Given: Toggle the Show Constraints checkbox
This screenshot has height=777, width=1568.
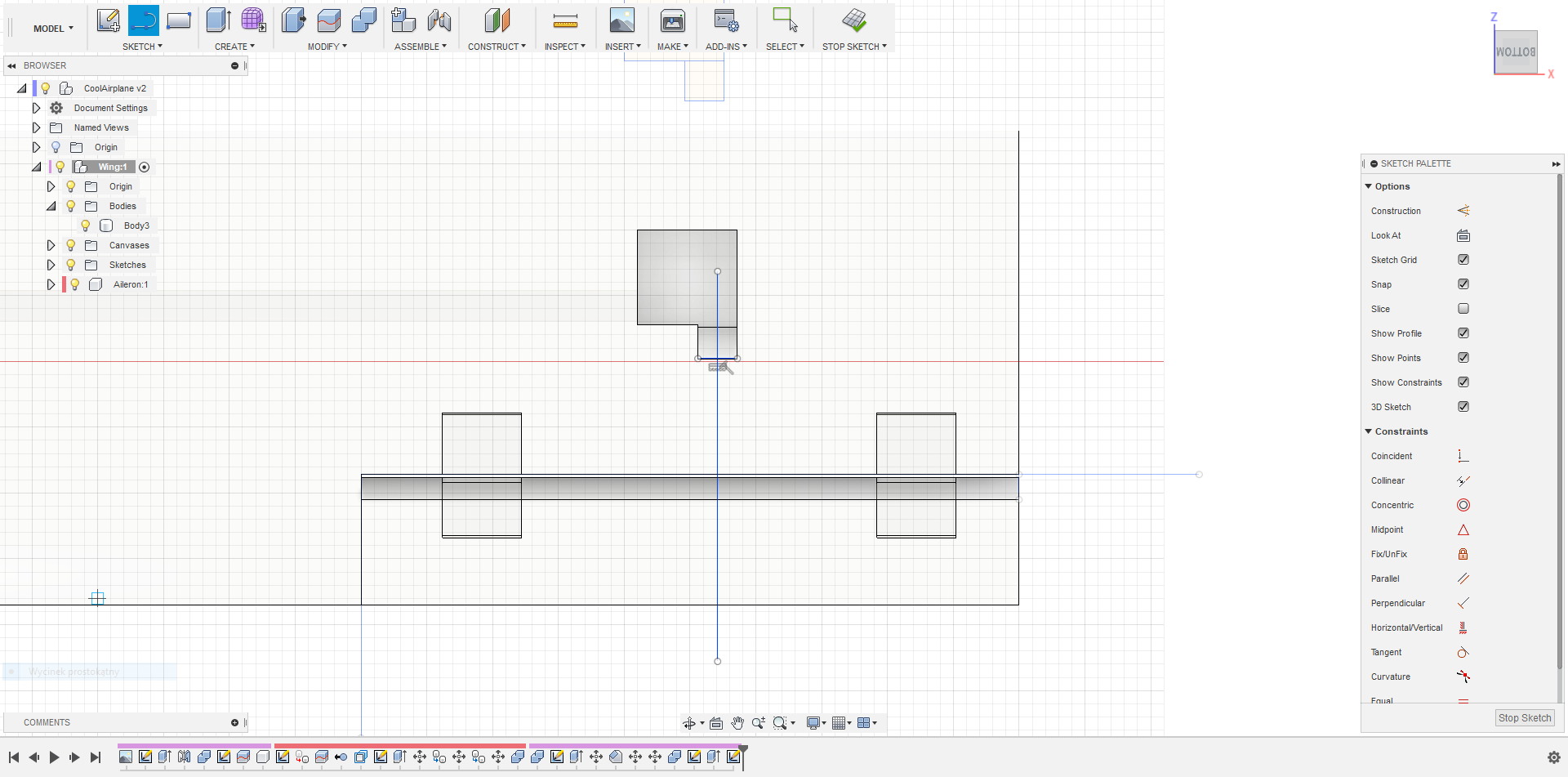Looking at the screenshot, I should 1463,382.
